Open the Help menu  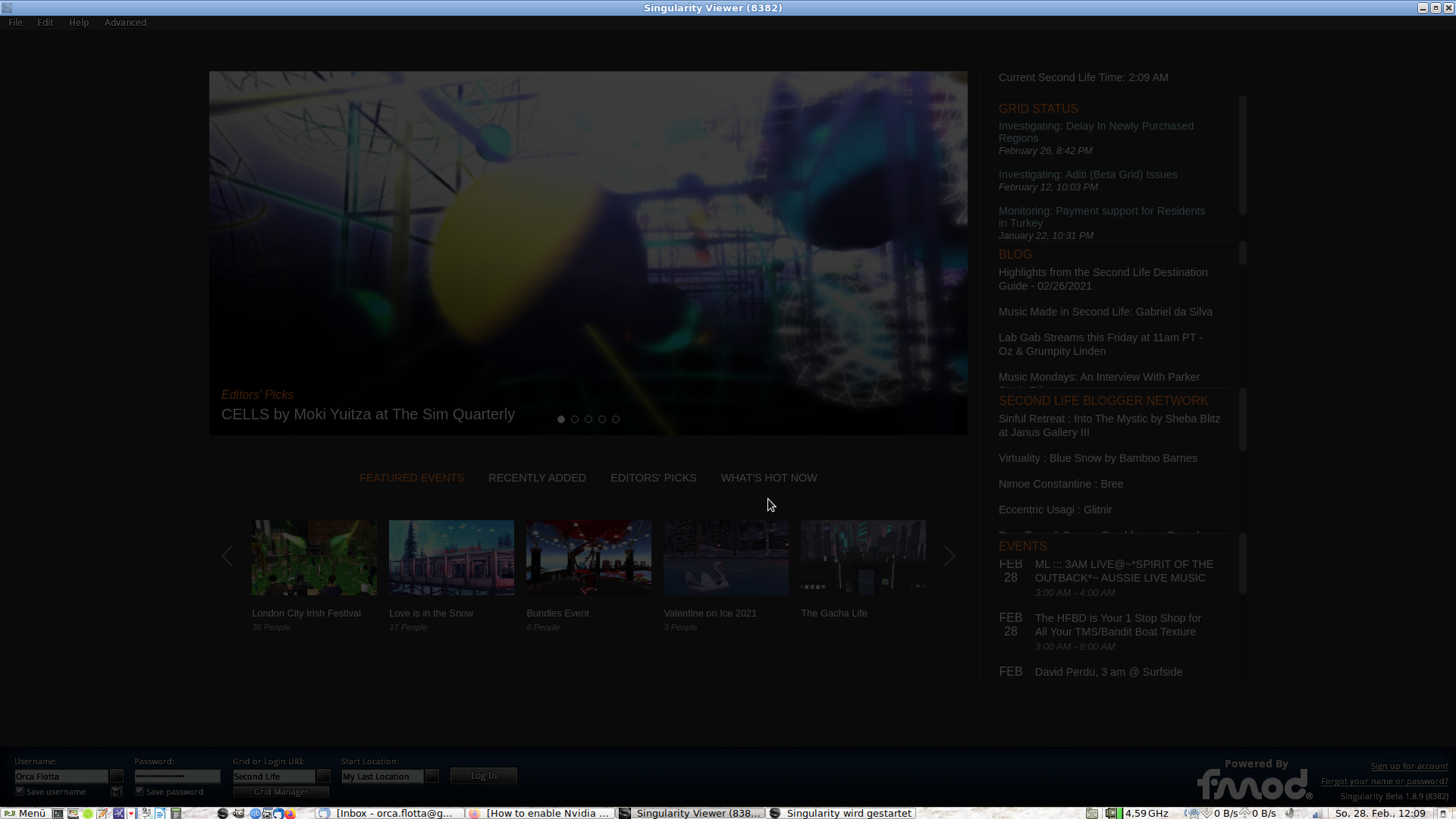pos(79,22)
